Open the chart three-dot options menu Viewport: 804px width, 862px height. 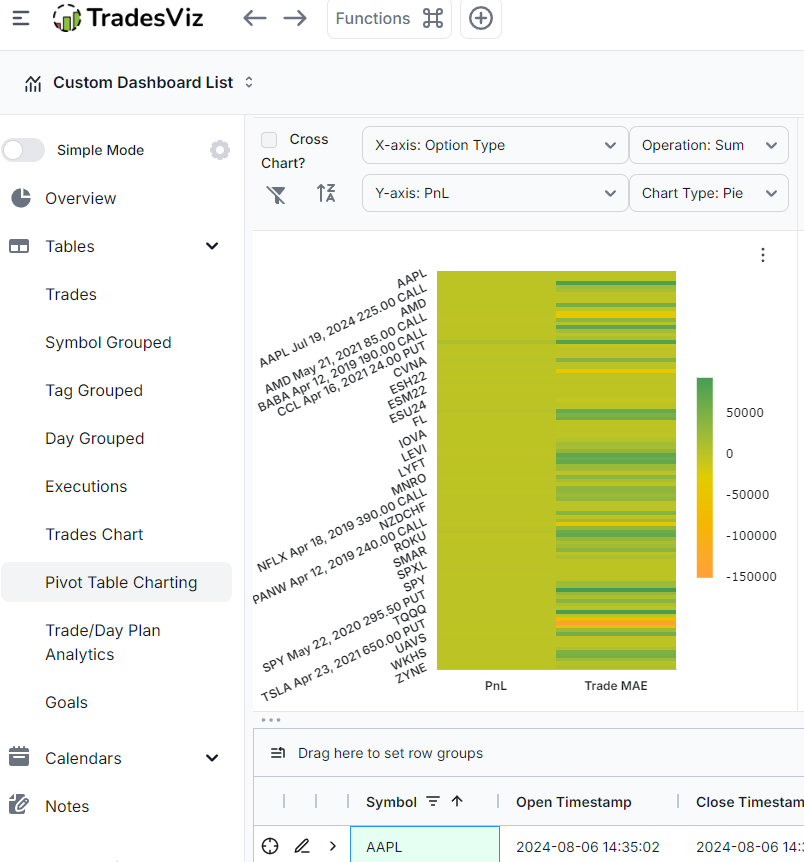coord(763,255)
